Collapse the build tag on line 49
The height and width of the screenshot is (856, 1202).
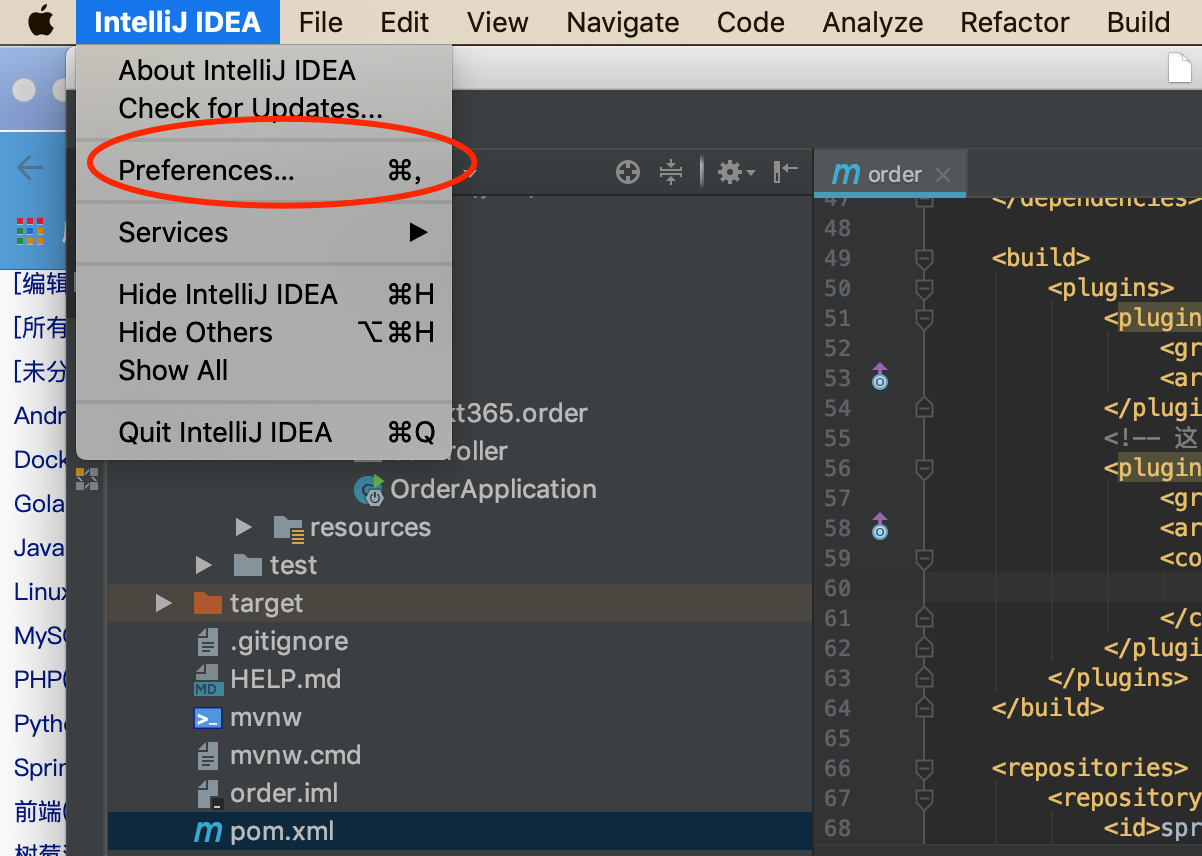tap(924, 259)
